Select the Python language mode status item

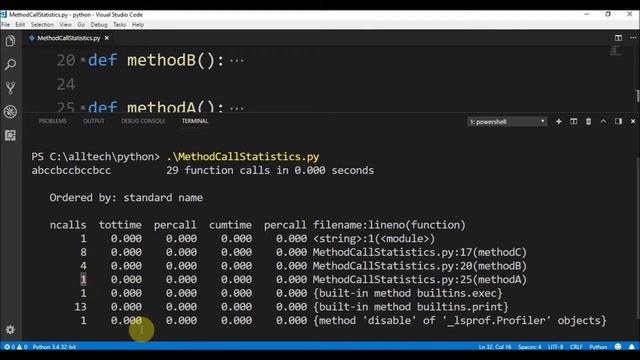tap(598, 347)
